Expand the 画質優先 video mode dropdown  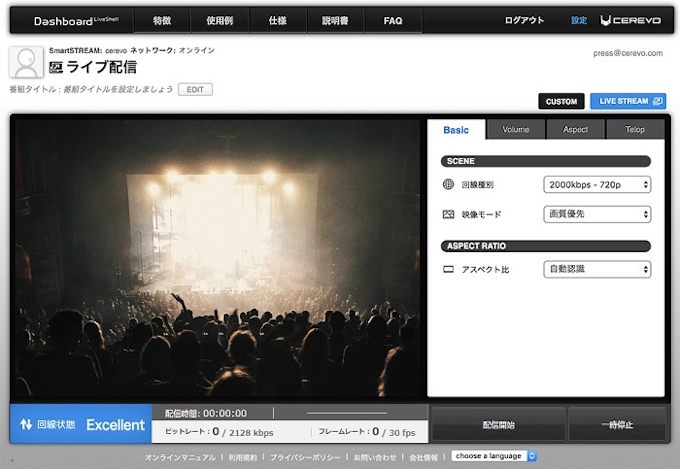pos(597,214)
